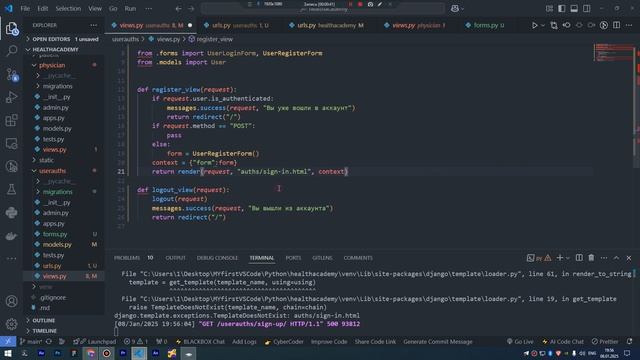Click Generate Commit Message in status bar
Viewport: 640px width, 360px height.
pyautogui.click(x=438, y=342)
